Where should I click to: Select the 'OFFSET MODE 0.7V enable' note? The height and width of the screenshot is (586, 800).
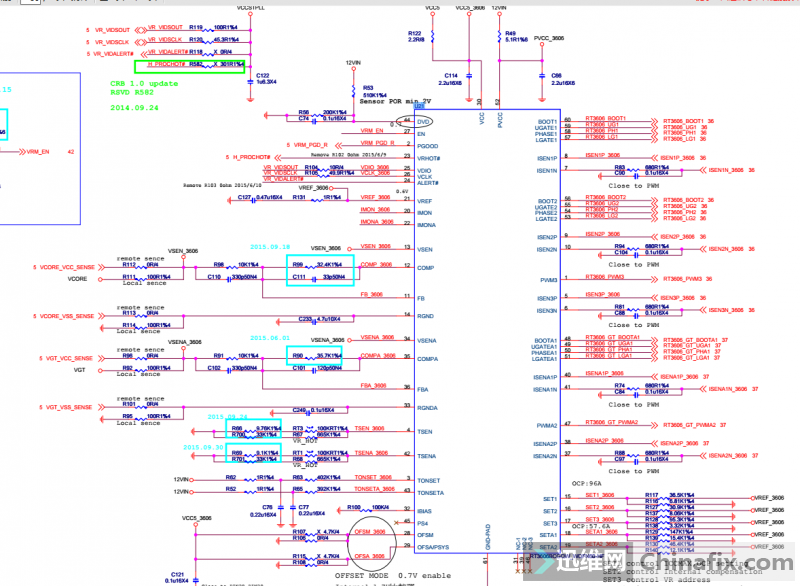(393, 575)
